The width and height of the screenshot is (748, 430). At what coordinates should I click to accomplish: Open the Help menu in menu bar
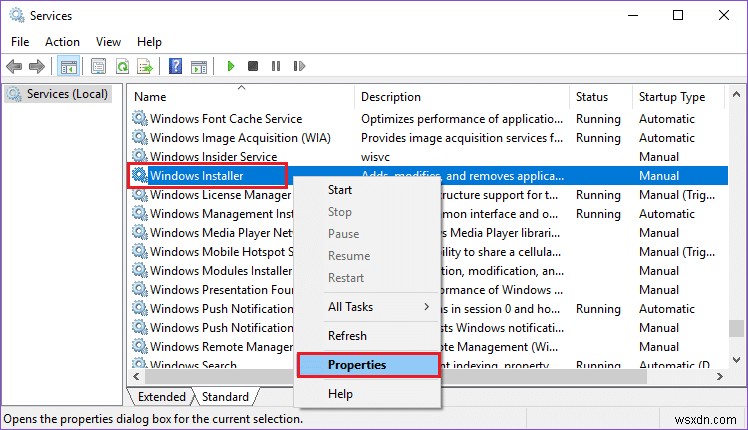149,42
